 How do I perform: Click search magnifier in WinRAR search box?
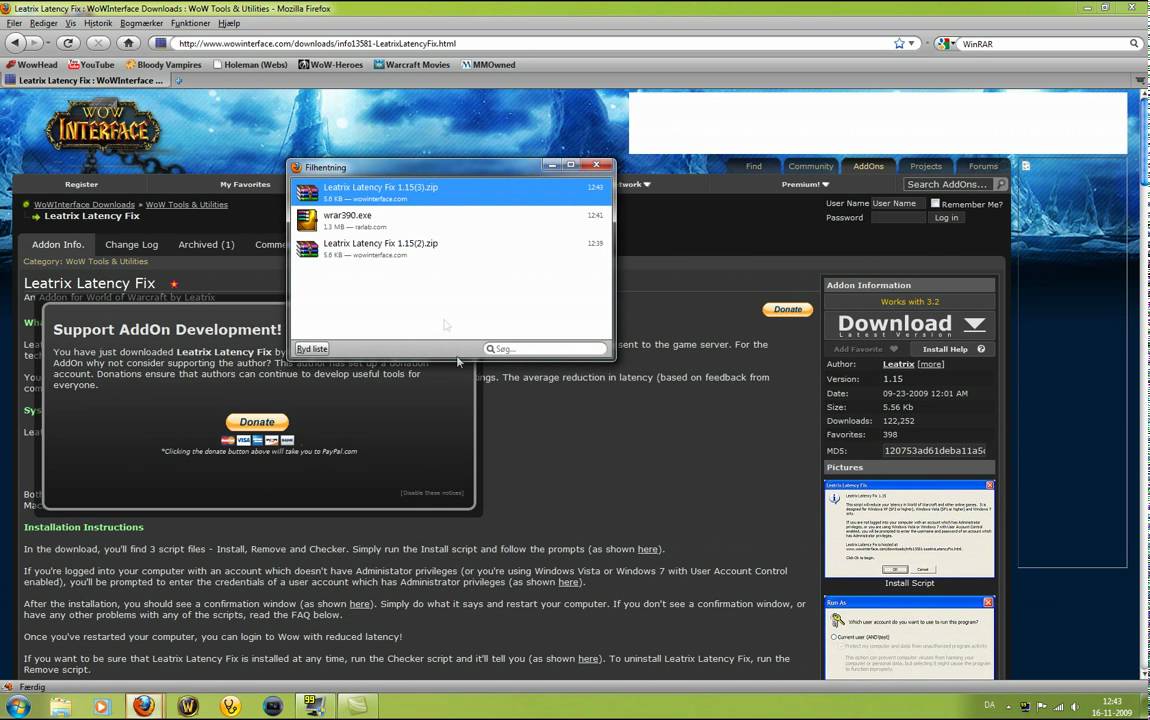click(1134, 43)
